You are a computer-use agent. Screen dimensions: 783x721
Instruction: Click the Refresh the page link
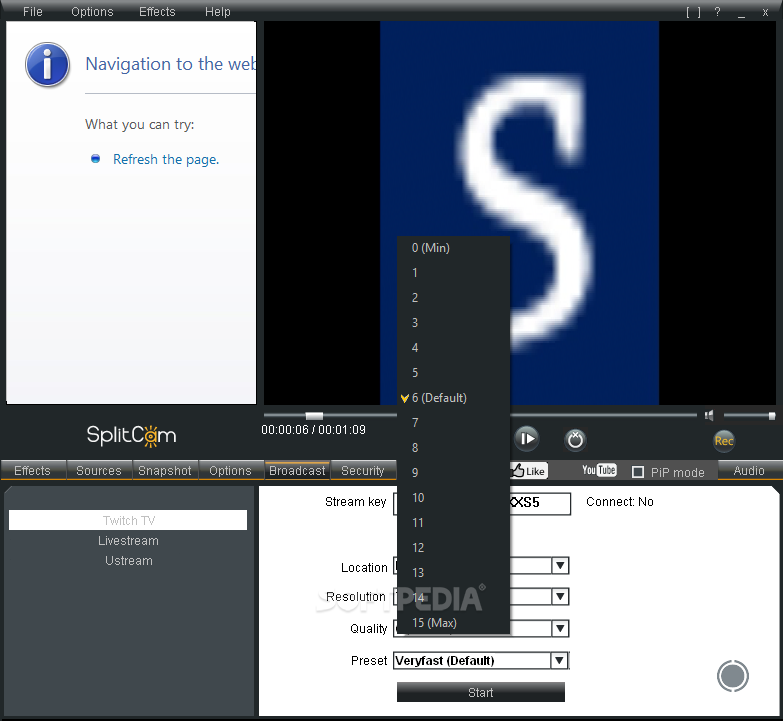166,159
